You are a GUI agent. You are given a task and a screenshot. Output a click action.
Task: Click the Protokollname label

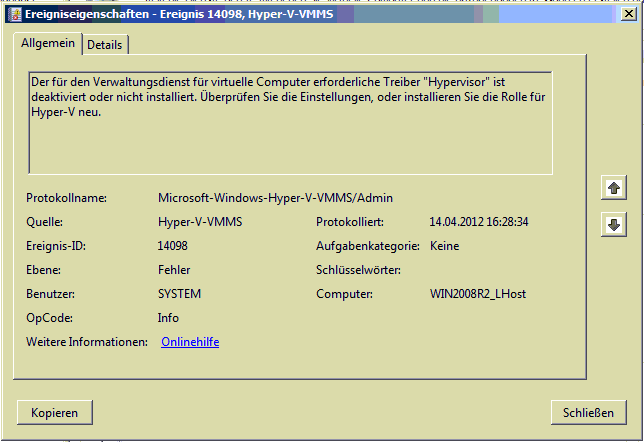tap(67, 198)
